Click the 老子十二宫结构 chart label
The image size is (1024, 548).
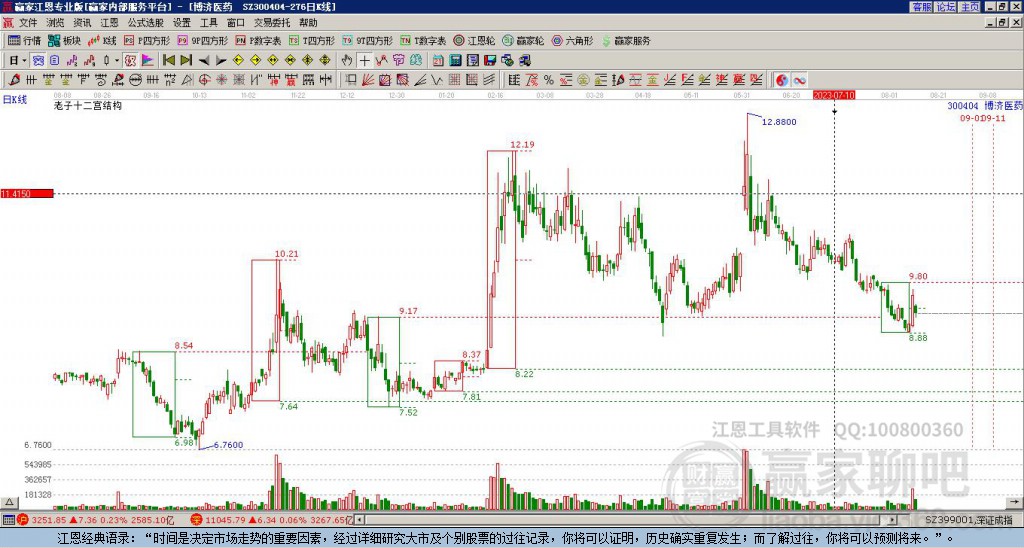coord(88,105)
